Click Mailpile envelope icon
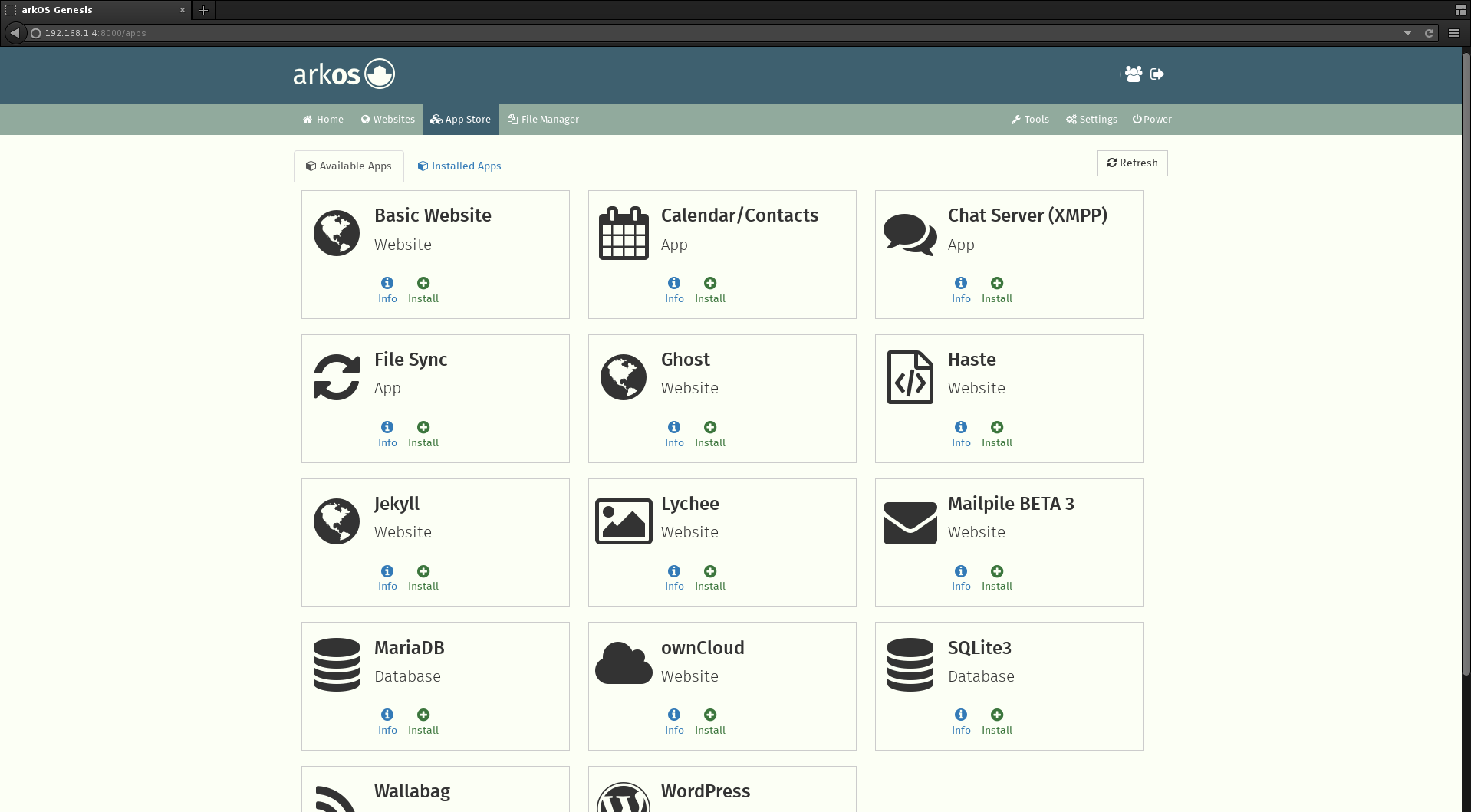Image resolution: width=1471 pixels, height=812 pixels. click(910, 523)
